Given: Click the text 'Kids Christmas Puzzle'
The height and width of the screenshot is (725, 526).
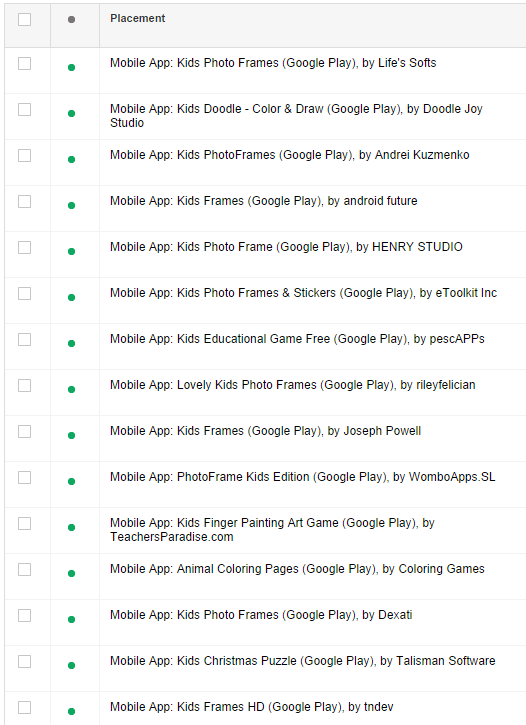Looking at the screenshot, I should pos(237,661).
